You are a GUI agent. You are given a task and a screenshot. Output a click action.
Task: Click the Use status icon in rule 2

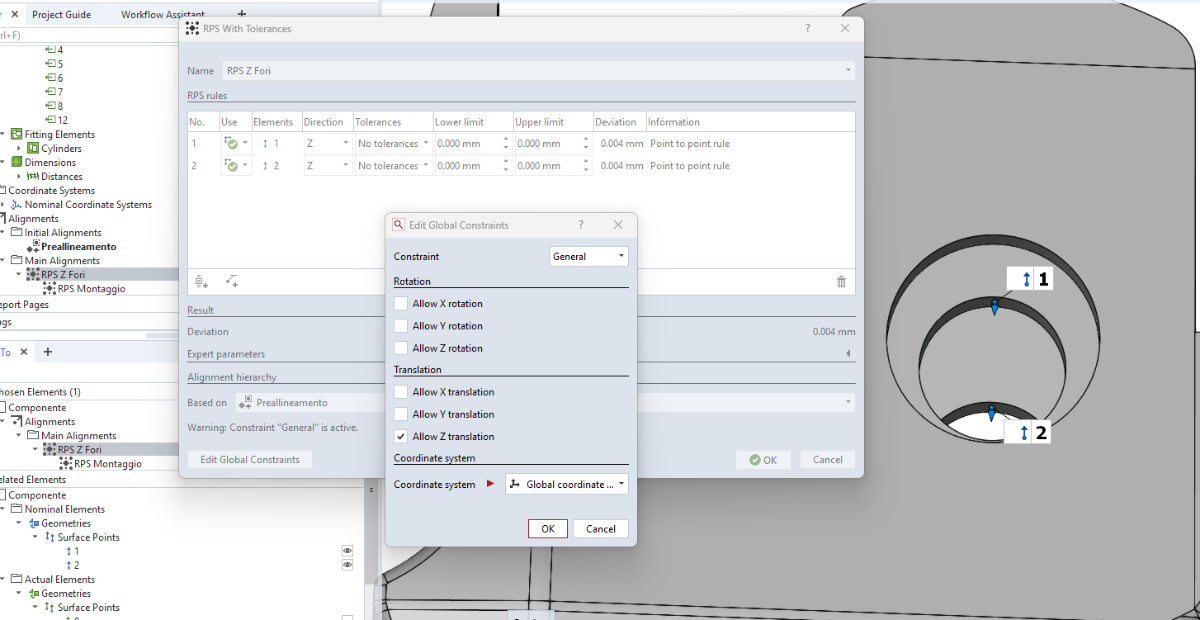click(231, 166)
